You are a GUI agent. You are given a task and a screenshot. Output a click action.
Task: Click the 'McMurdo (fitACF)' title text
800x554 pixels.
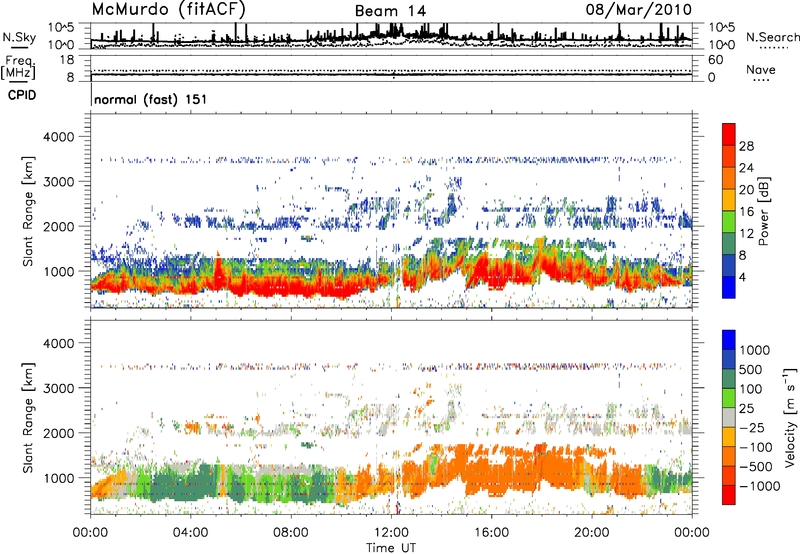(x=168, y=10)
